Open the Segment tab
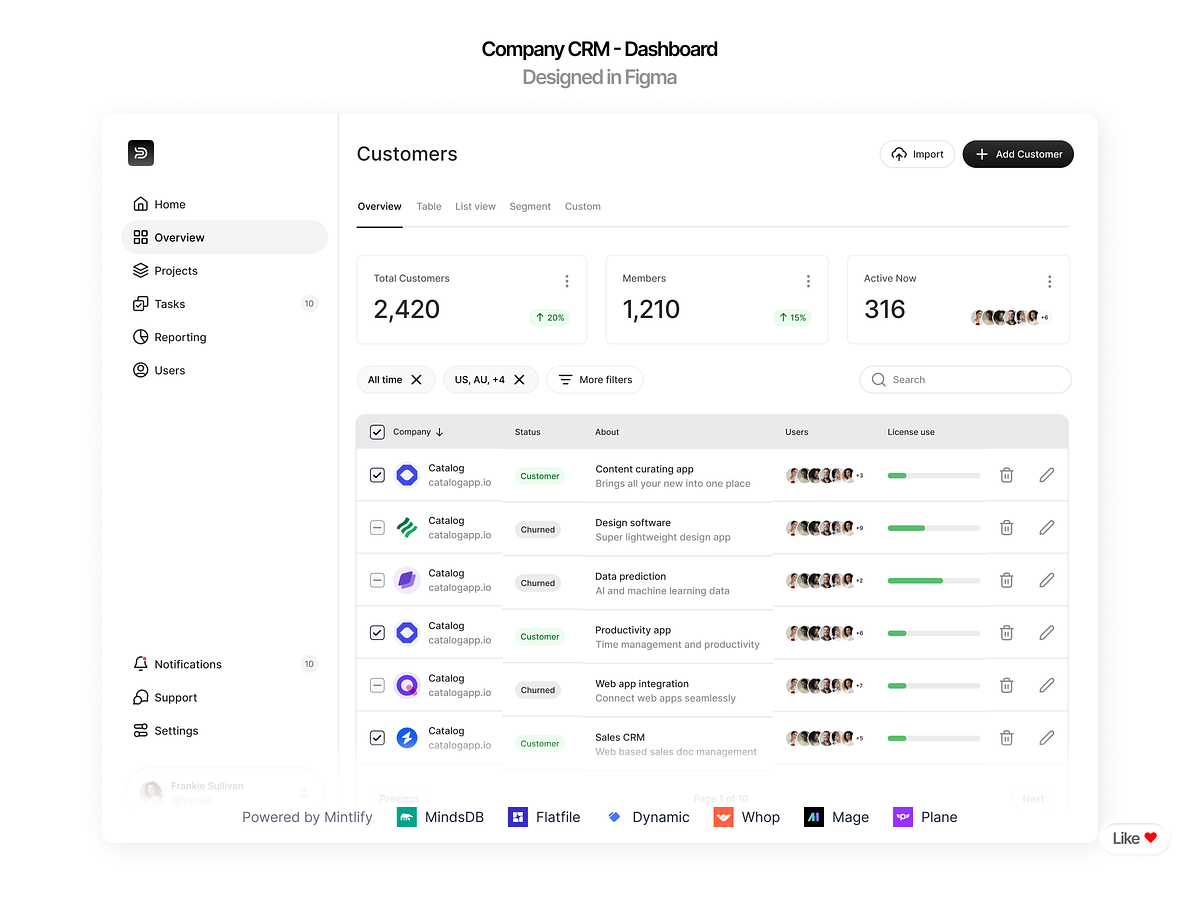Image resolution: width=1200 pixels, height=900 pixels. [x=530, y=206]
